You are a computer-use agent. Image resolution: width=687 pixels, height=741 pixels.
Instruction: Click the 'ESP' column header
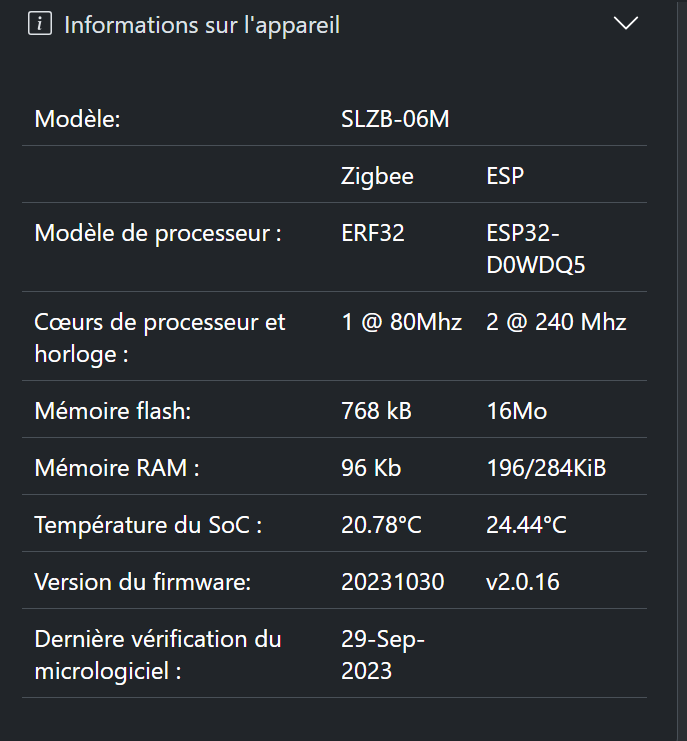pos(505,176)
